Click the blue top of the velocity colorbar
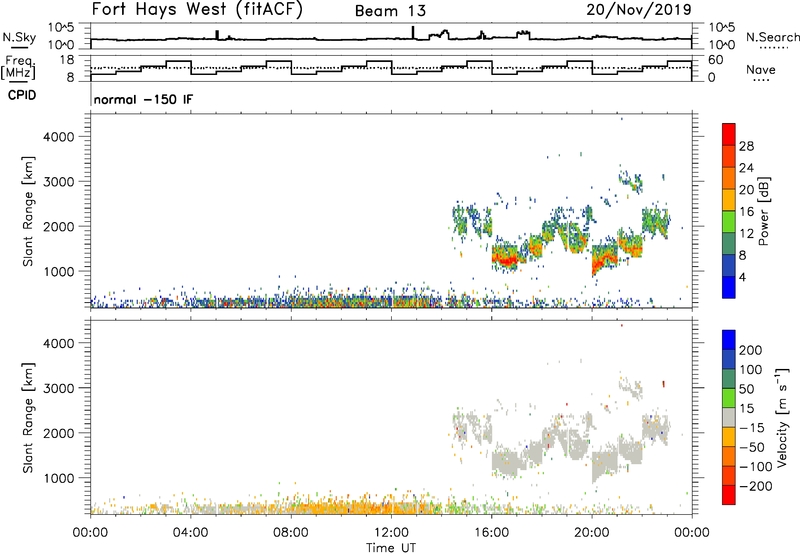This screenshot has width=800, height=554. 729,340
